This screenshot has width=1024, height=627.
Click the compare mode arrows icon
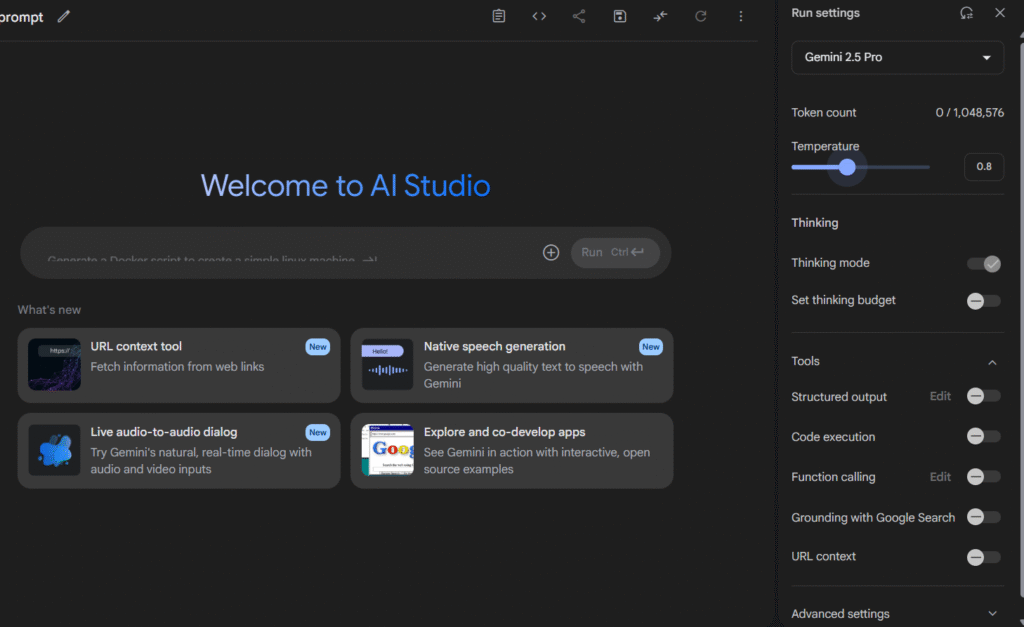point(660,16)
